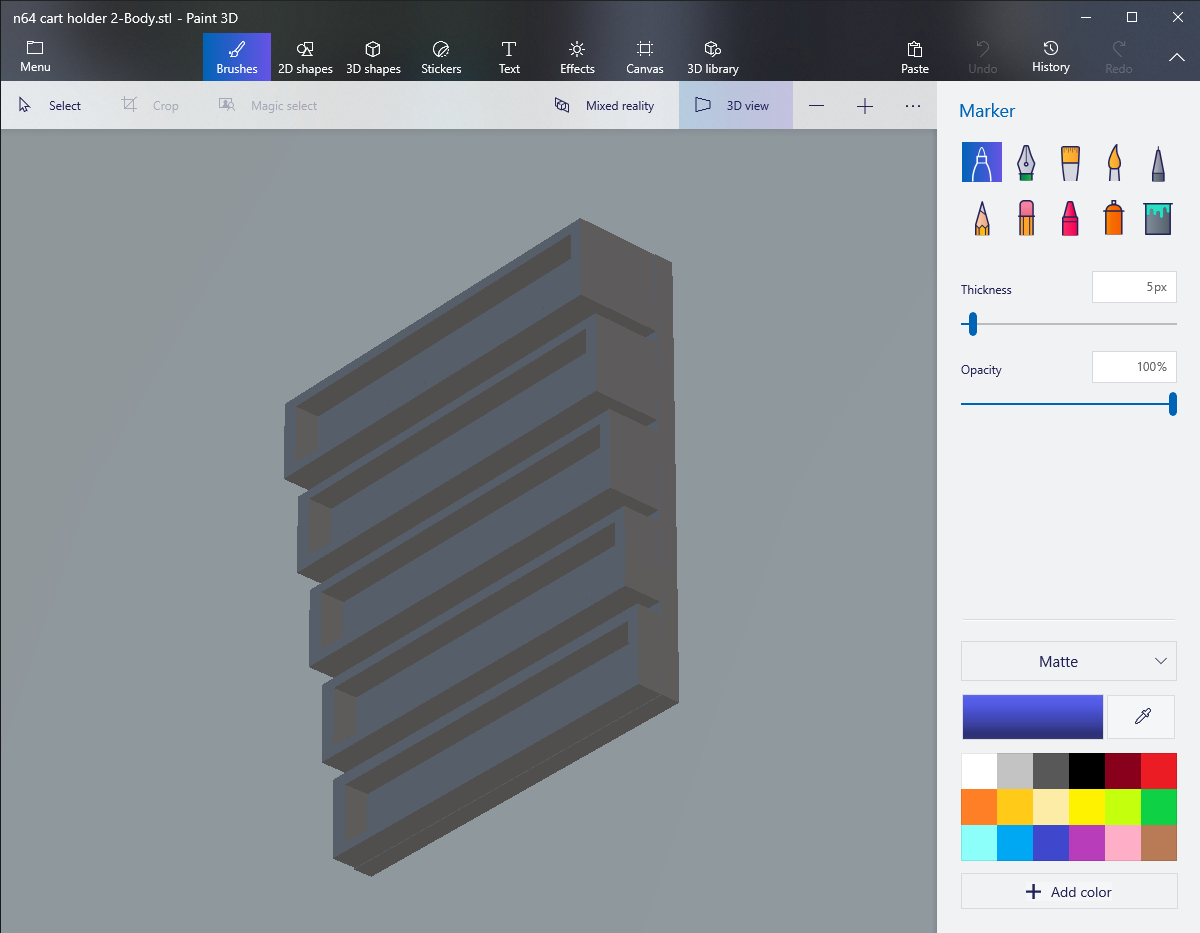The height and width of the screenshot is (933, 1200).
Task: Open the three-dots more options menu
Action: [x=912, y=106]
